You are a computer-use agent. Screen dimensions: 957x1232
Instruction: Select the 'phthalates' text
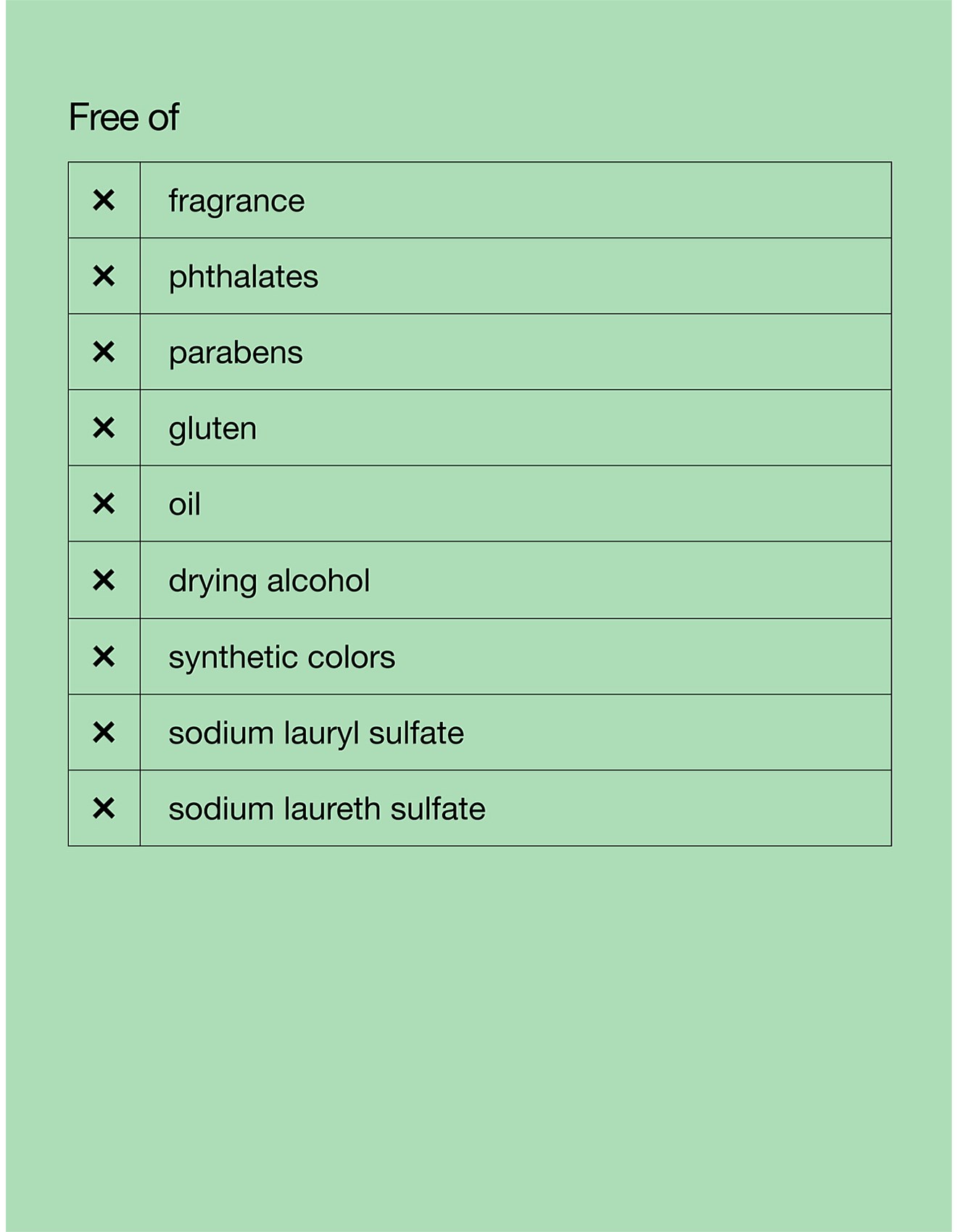243,277
